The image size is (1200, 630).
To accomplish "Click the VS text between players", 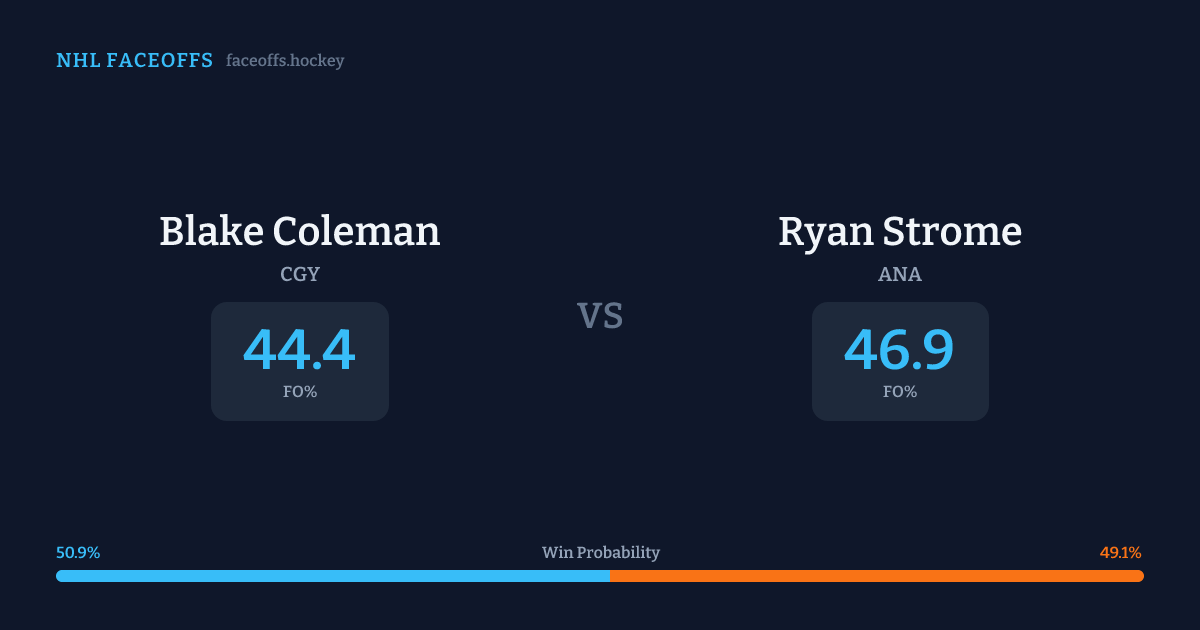I will click(x=600, y=316).
